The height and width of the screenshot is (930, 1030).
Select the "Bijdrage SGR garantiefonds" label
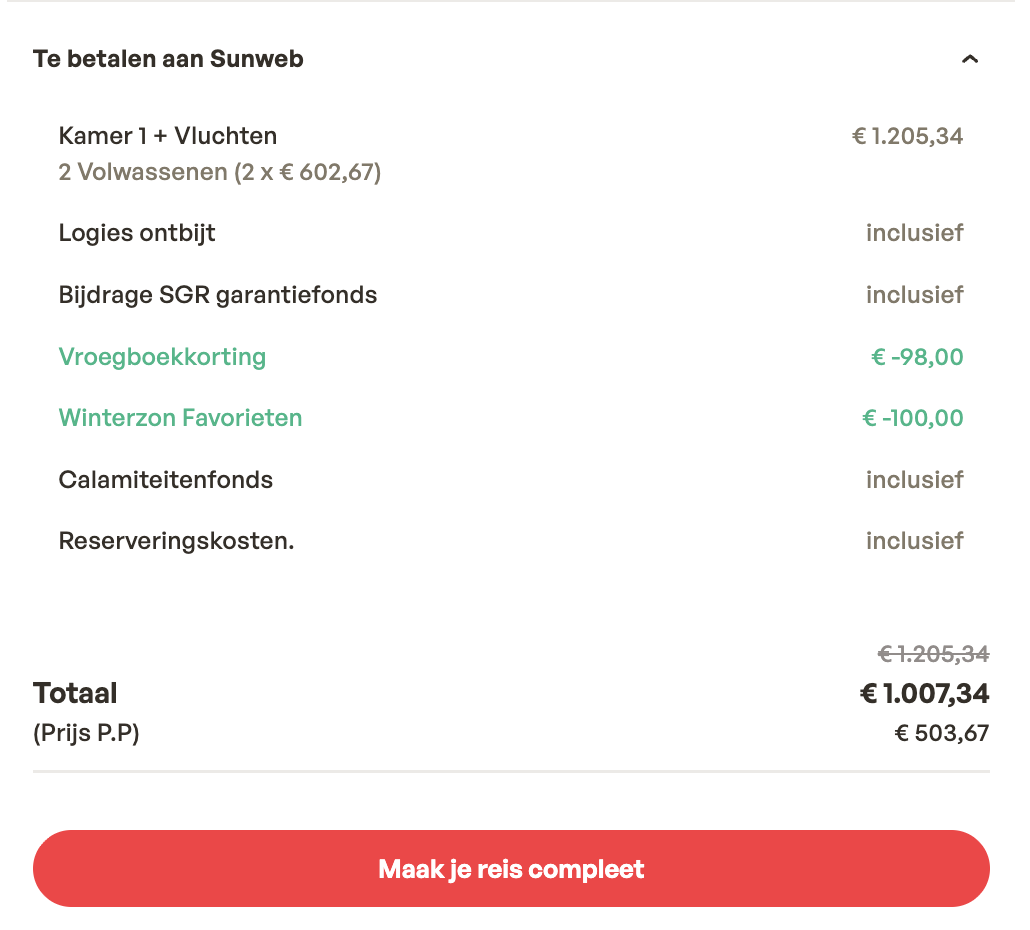[218, 295]
